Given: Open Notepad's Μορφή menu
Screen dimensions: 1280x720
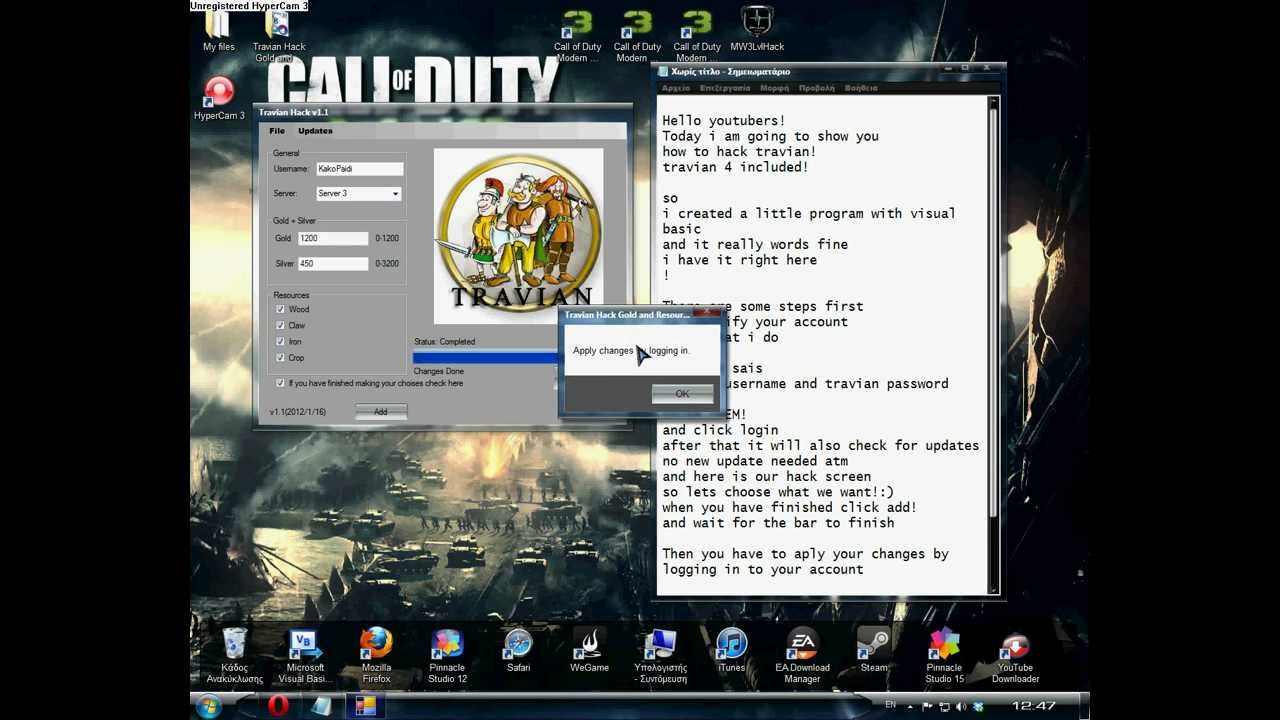Looking at the screenshot, I should (x=774, y=88).
